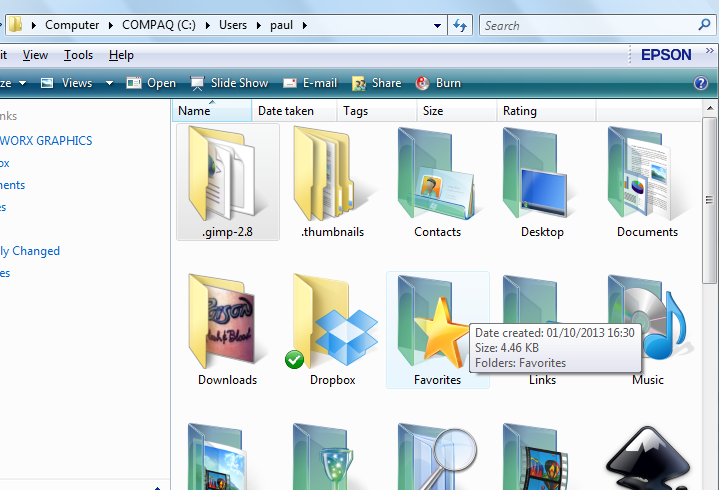Go to COMPAQ (C:) in address path
The width and height of the screenshot is (719, 490).
tap(159, 25)
